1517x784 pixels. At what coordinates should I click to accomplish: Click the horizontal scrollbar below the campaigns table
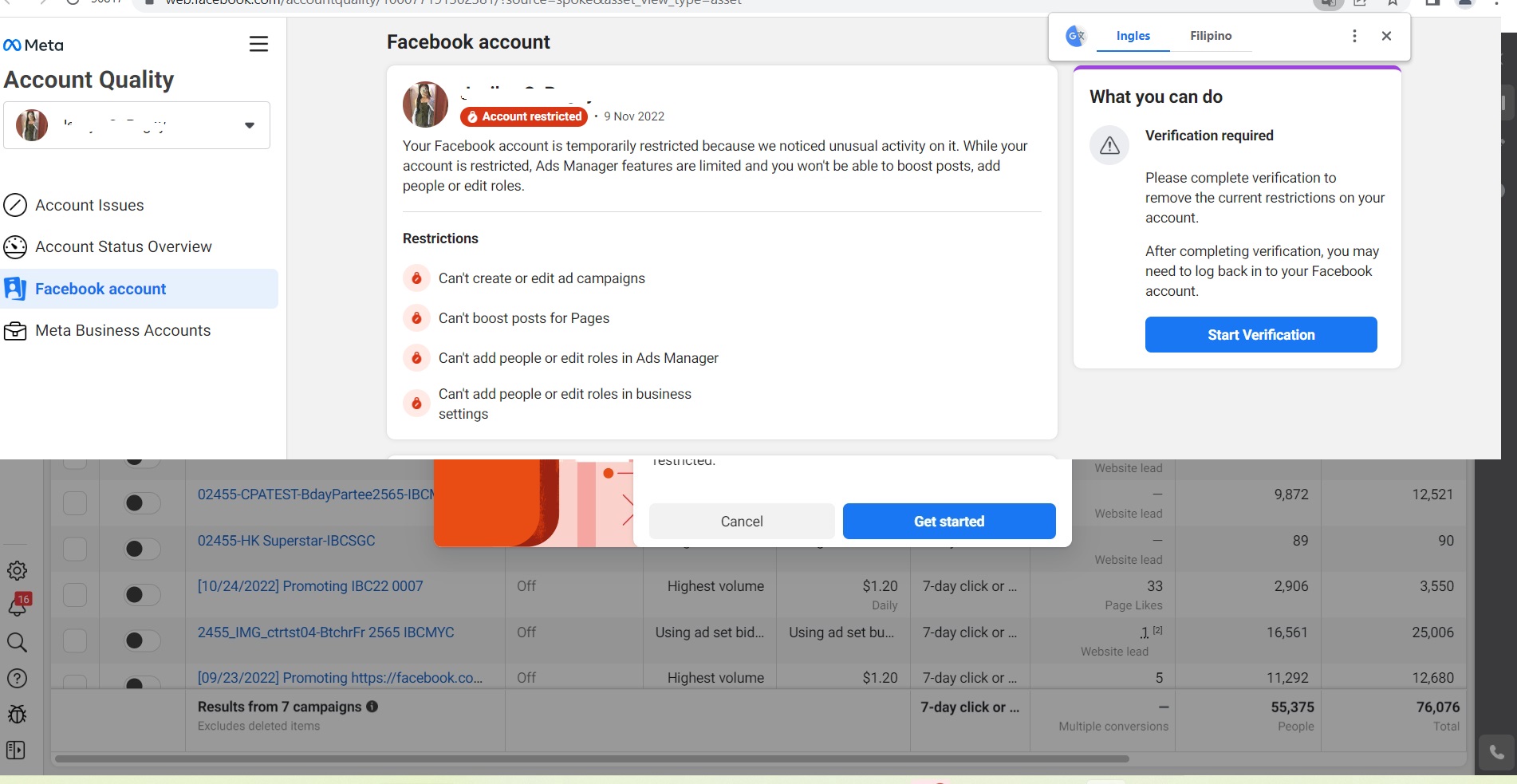(x=592, y=758)
